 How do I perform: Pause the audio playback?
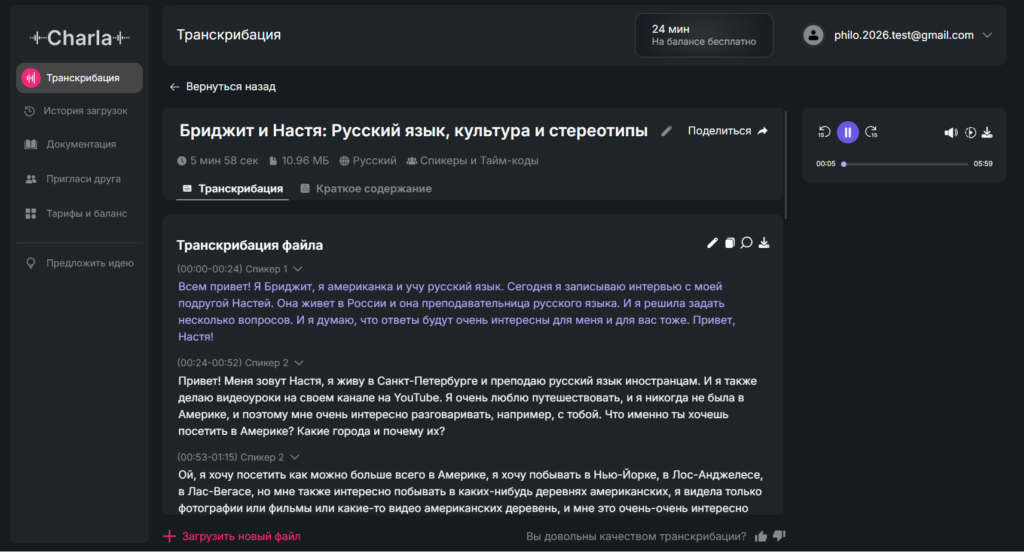(848, 132)
